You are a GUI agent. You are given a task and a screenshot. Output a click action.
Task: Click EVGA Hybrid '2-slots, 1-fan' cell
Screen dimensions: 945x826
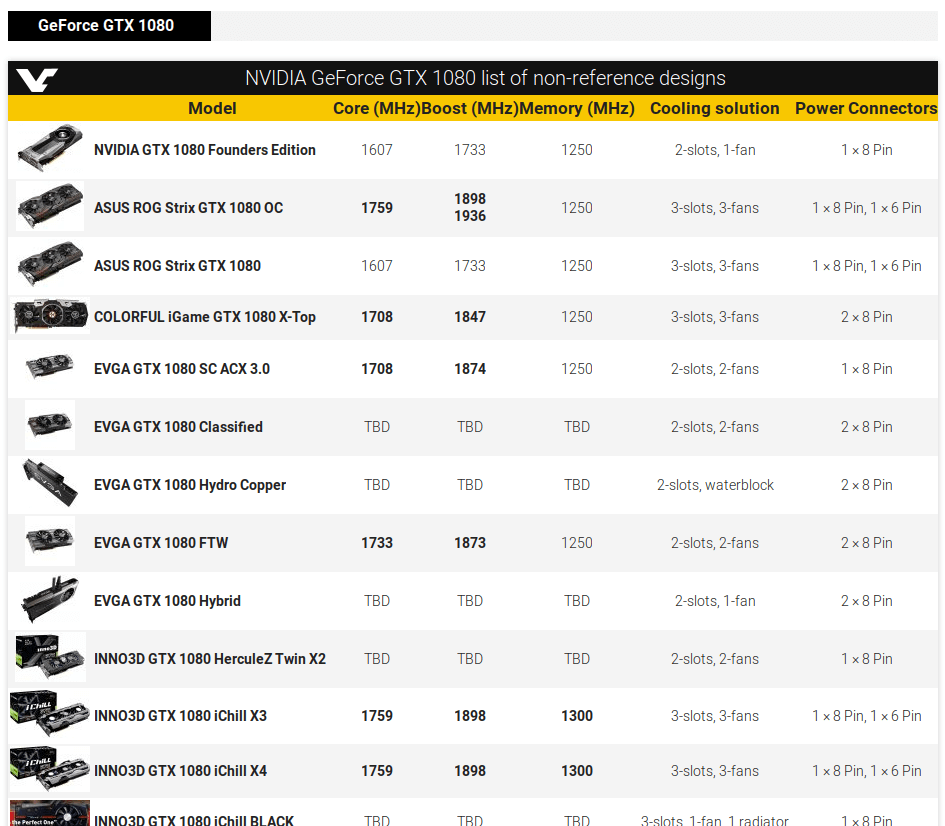point(715,601)
